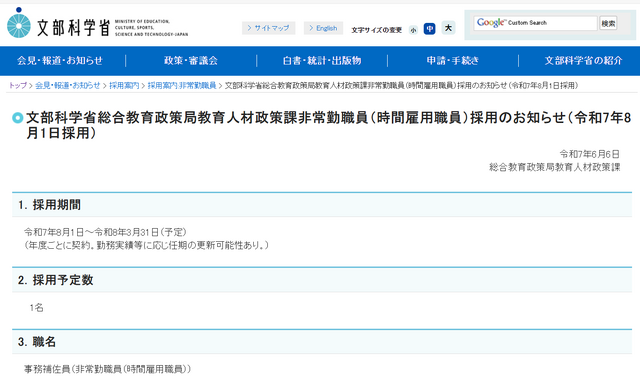Viewport: 640px width, 382px height.
Task: Click the text 事務補佐員(非常勤職員(時間雇用職員))
Action: (x=107, y=369)
